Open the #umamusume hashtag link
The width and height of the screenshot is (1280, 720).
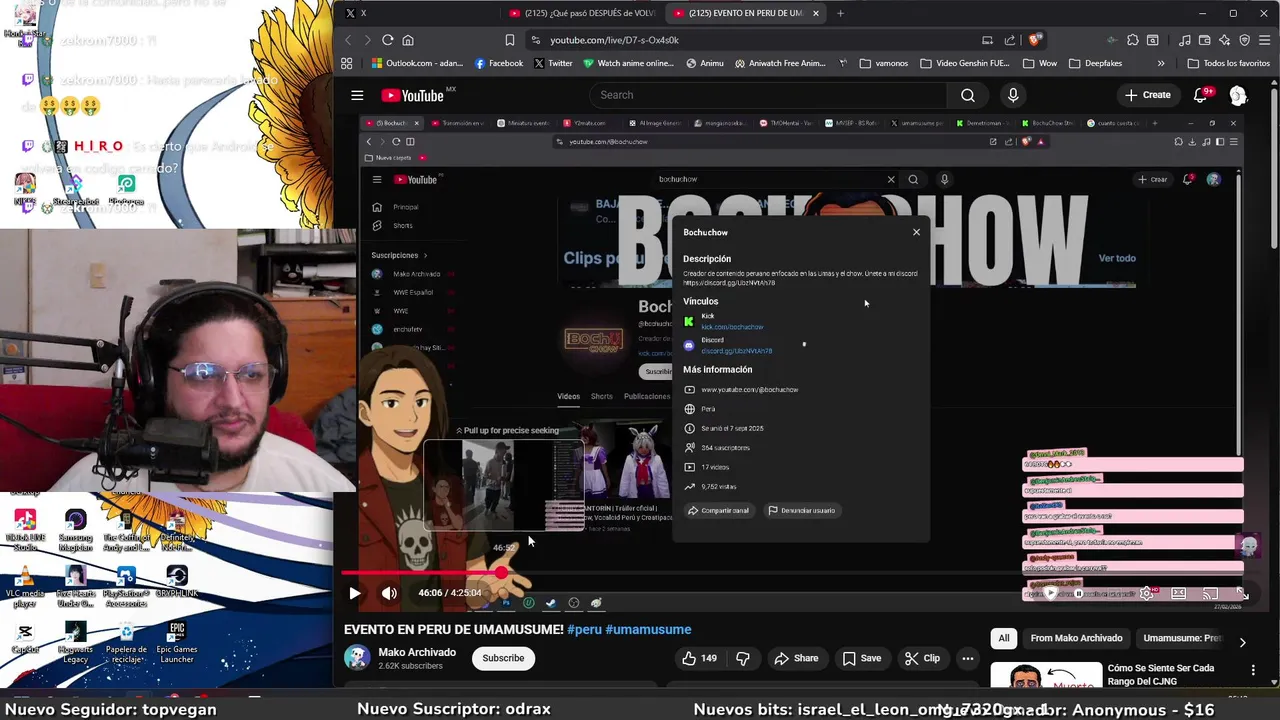pos(648,629)
